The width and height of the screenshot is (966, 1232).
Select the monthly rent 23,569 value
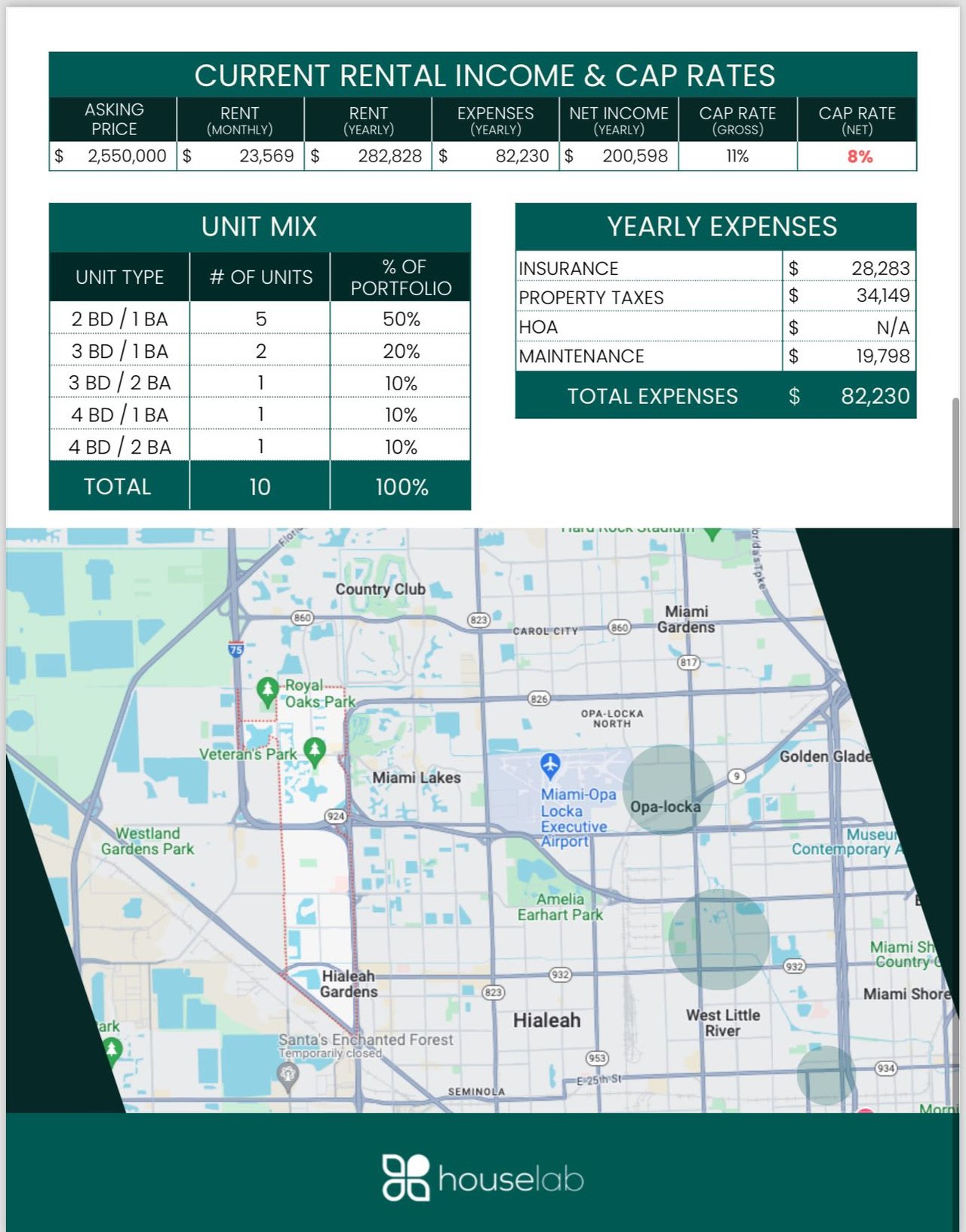point(266,156)
